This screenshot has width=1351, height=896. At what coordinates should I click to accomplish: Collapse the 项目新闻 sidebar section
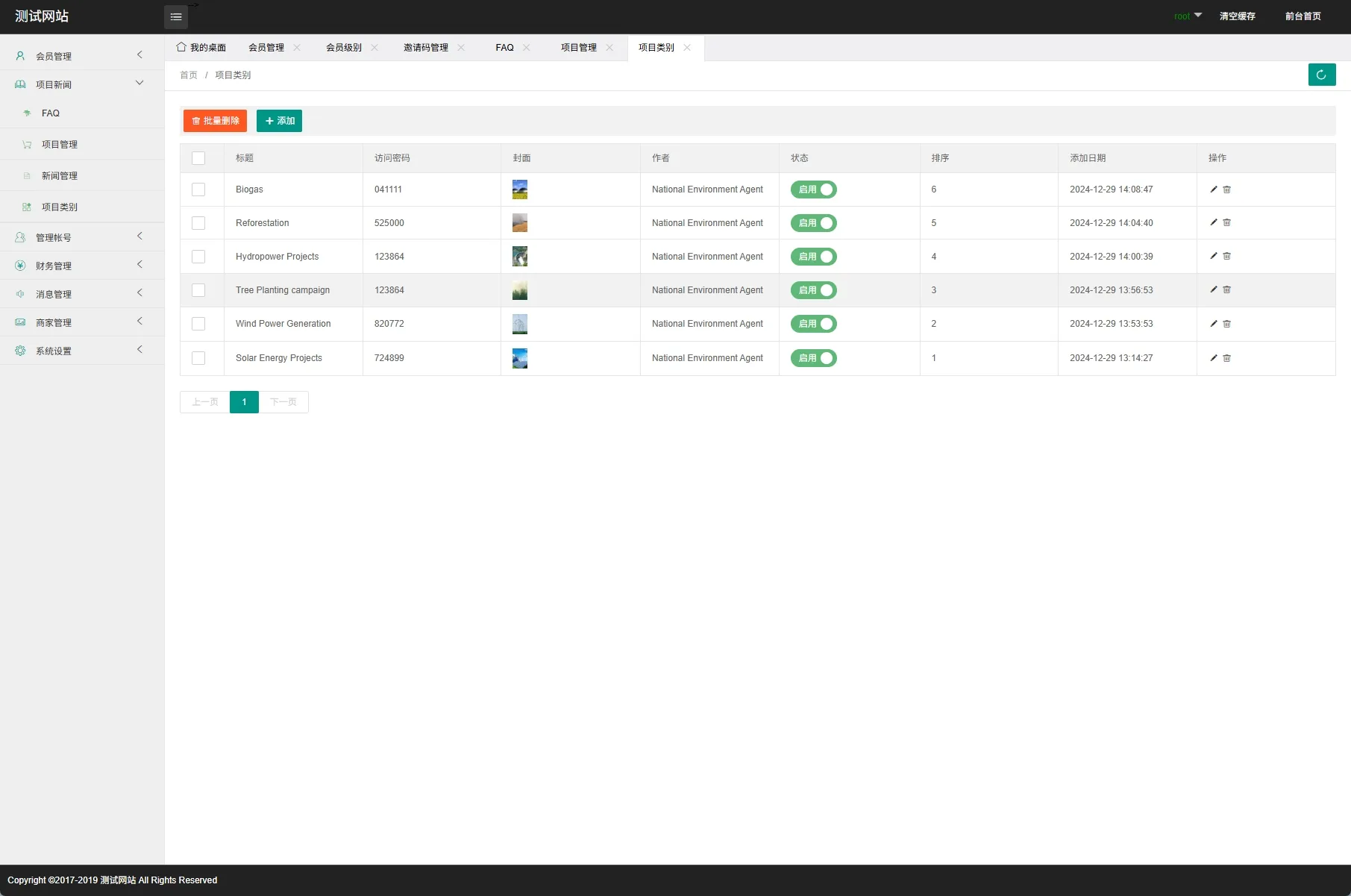click(81, 84)
